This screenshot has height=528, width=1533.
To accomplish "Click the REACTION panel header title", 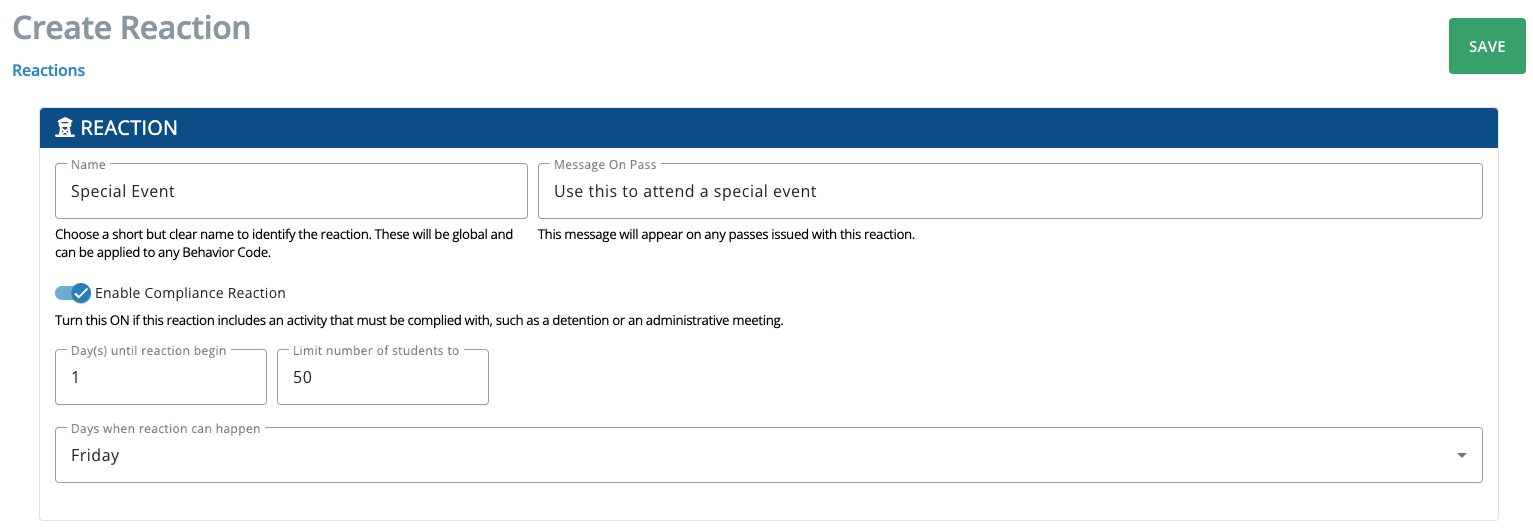I will click(x=129, y=128).
